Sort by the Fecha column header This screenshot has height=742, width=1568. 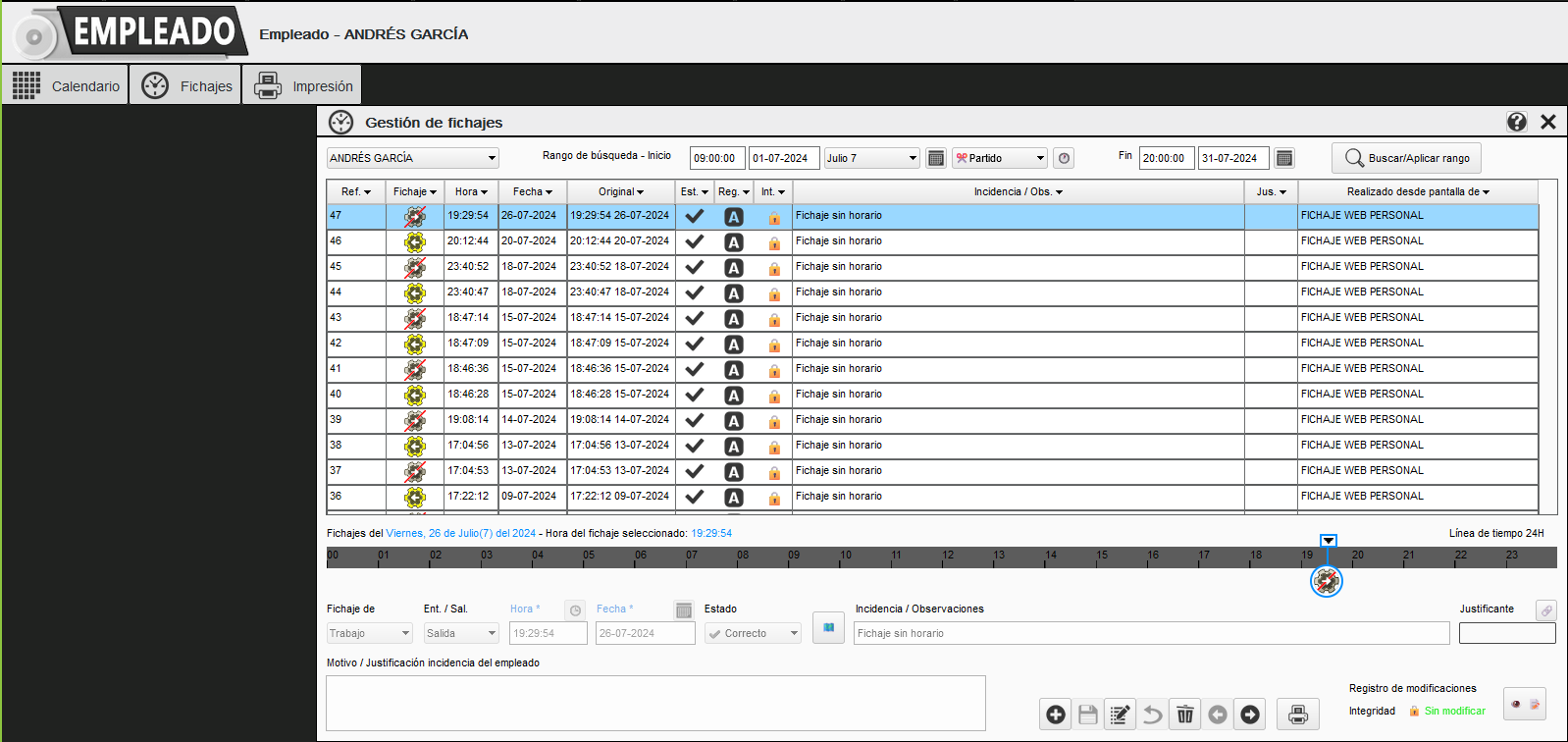tap(532, 192)
